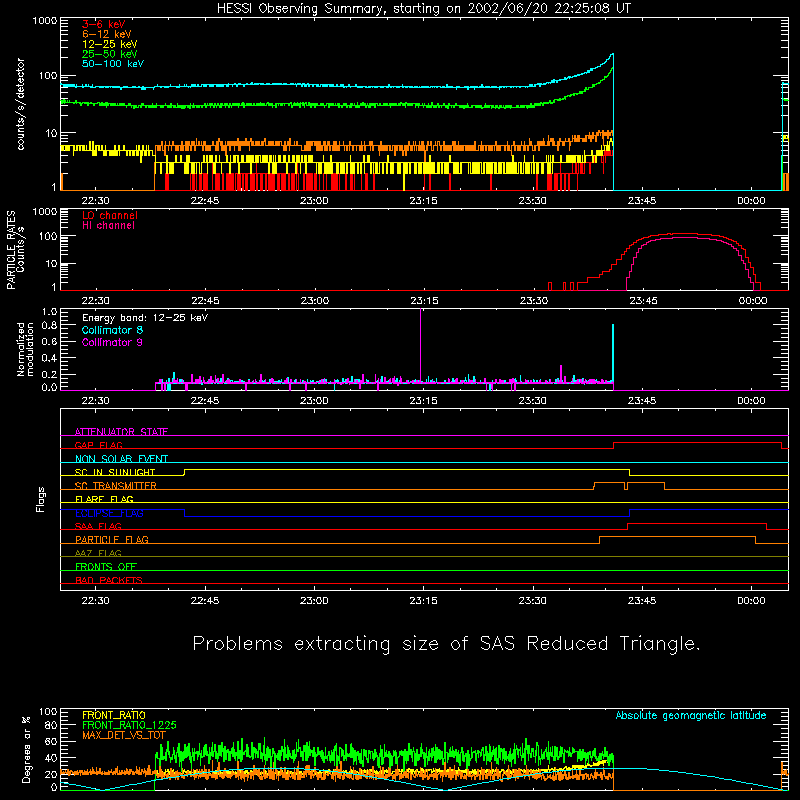Viewport: 800px width, 800px height.
Task: Click the 'Flags' vertical axis label
Action: [x=41, y=499]
